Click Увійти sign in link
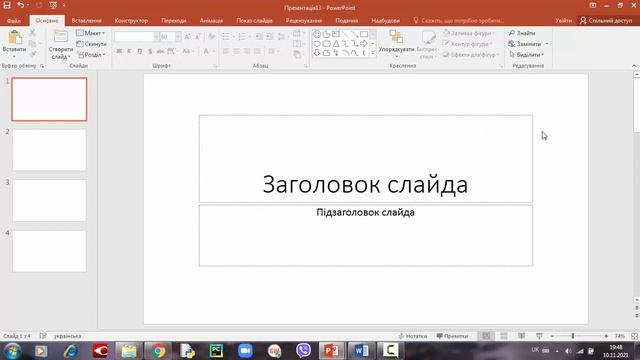 (563, 20)
